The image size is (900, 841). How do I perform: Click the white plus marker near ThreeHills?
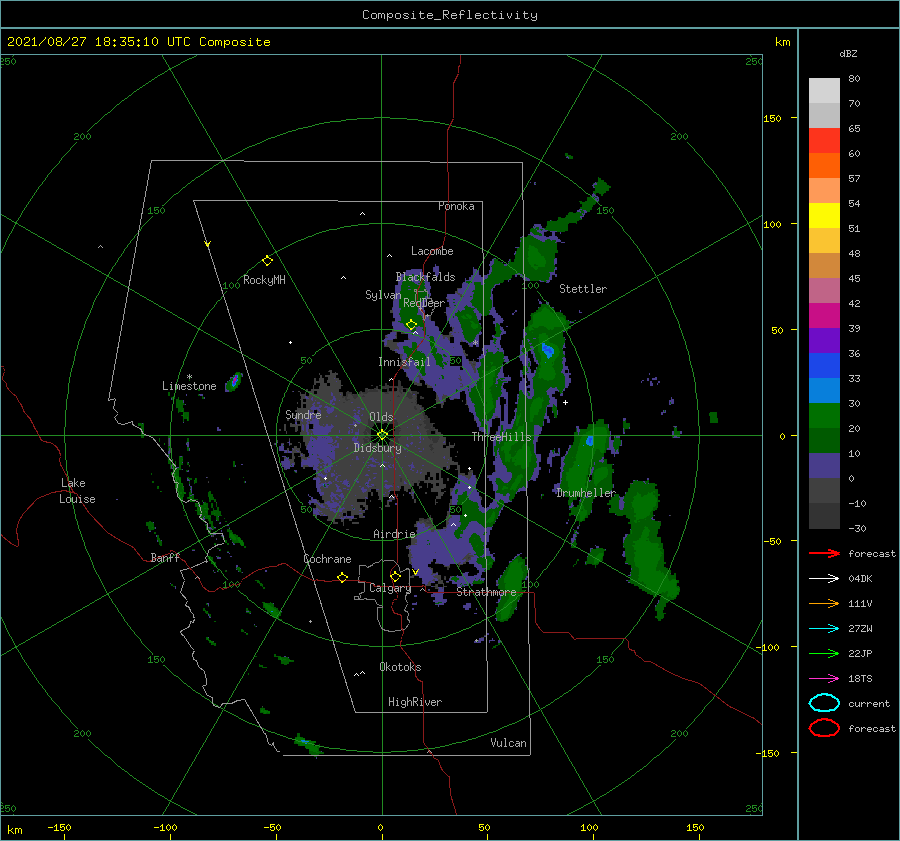click(x=565, y=402)
